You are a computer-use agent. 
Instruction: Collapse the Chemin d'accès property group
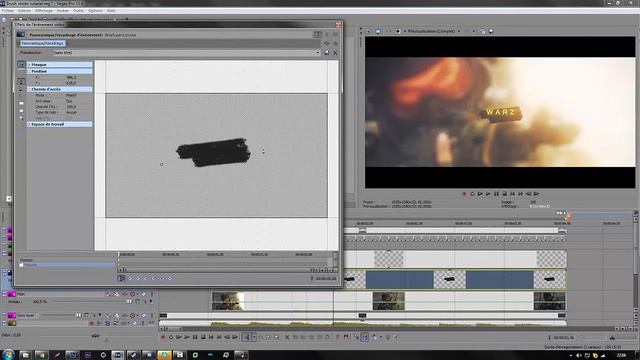tap(29, 89)
